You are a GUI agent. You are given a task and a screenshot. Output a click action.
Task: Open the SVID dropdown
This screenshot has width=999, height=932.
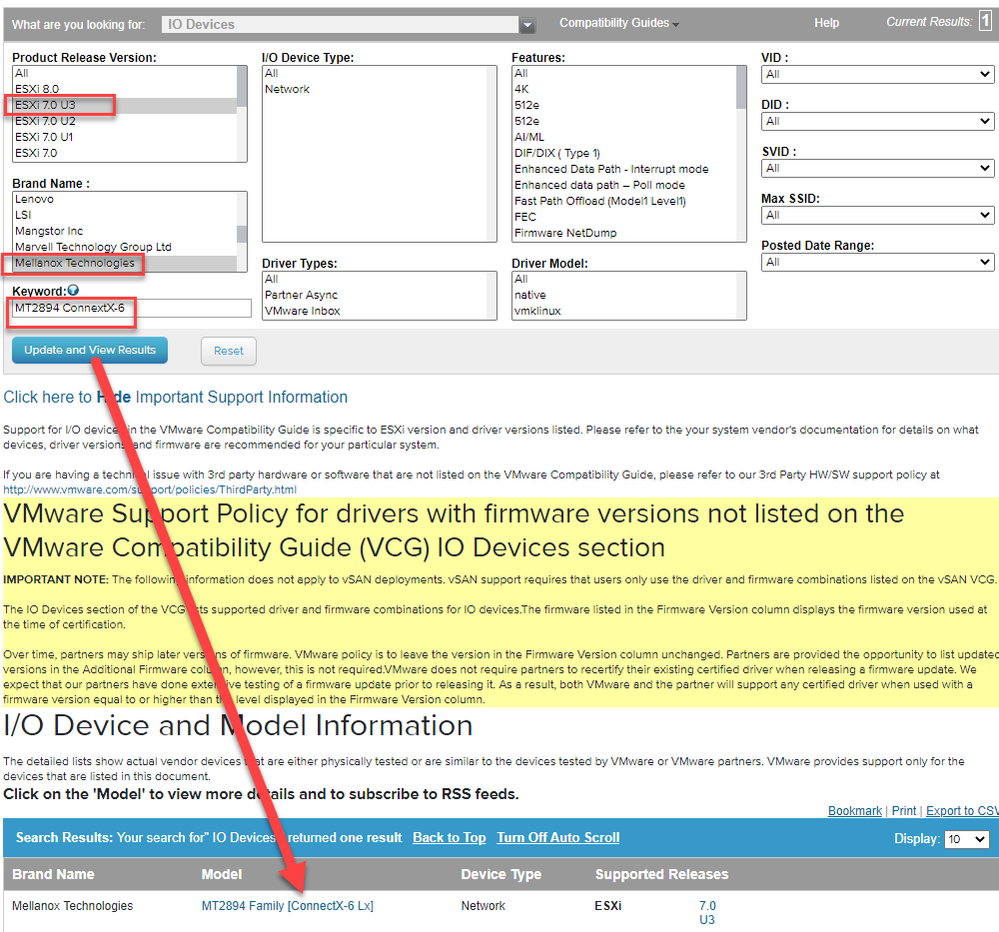click(x=877, y=168)
